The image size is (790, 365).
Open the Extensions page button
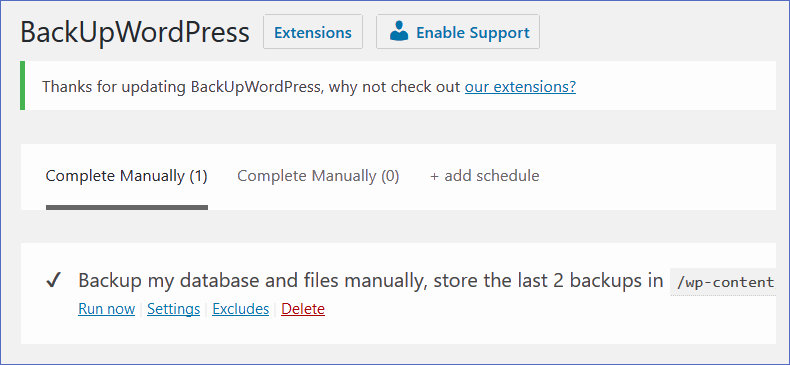point(313,32)
